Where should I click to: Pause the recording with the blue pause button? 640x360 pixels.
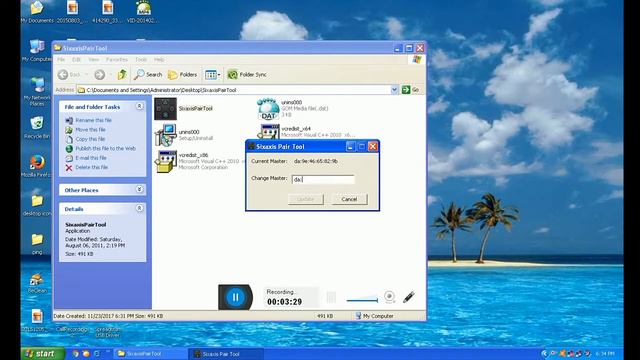tap(235, 297)
